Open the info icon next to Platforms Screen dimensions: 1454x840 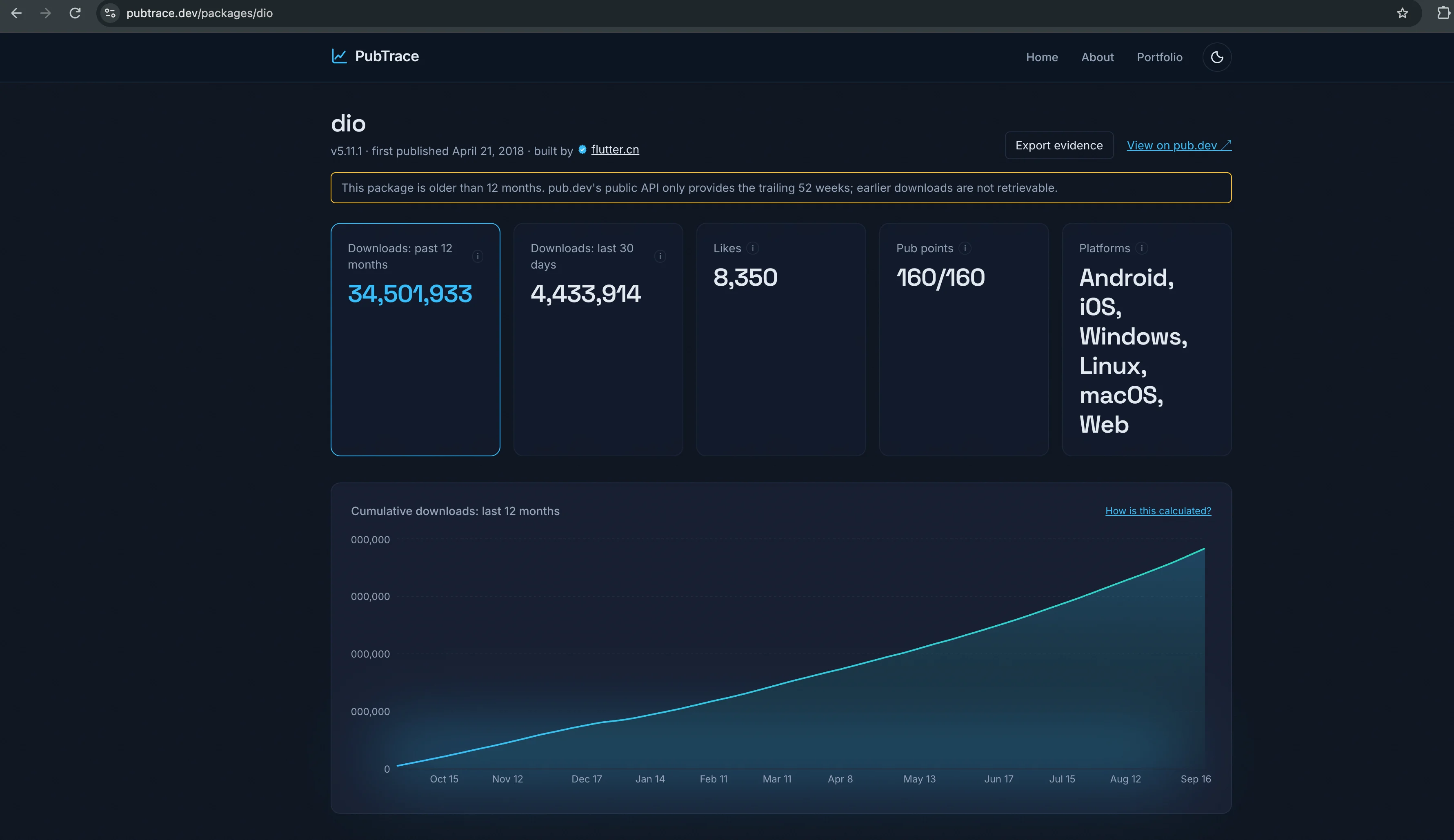pos(1141,248)
